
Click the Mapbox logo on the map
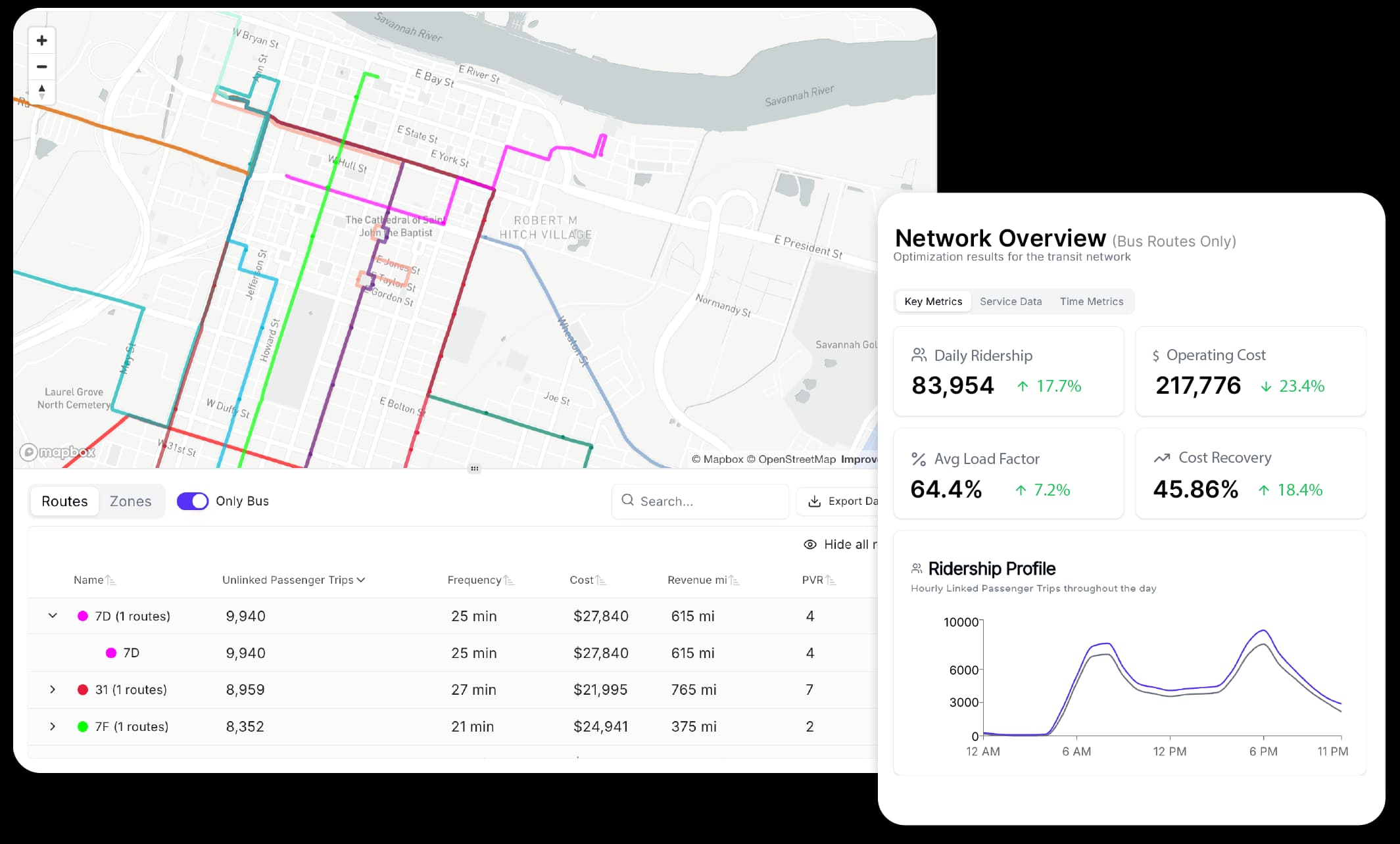click(58, 451)
